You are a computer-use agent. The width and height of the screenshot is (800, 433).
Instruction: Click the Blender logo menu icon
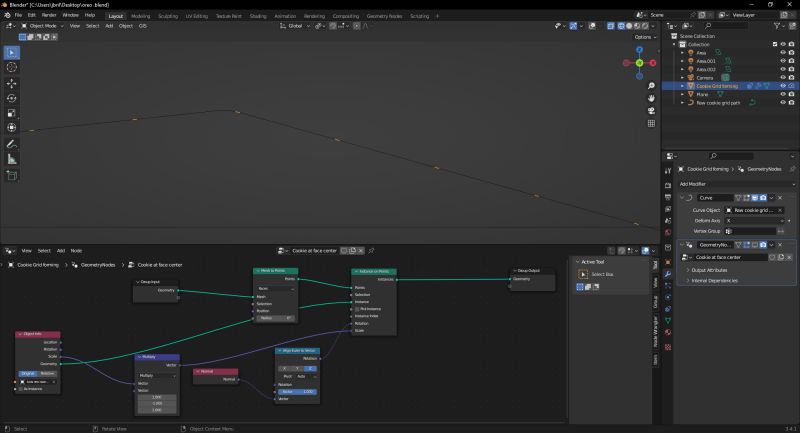(x=7, y=15)
